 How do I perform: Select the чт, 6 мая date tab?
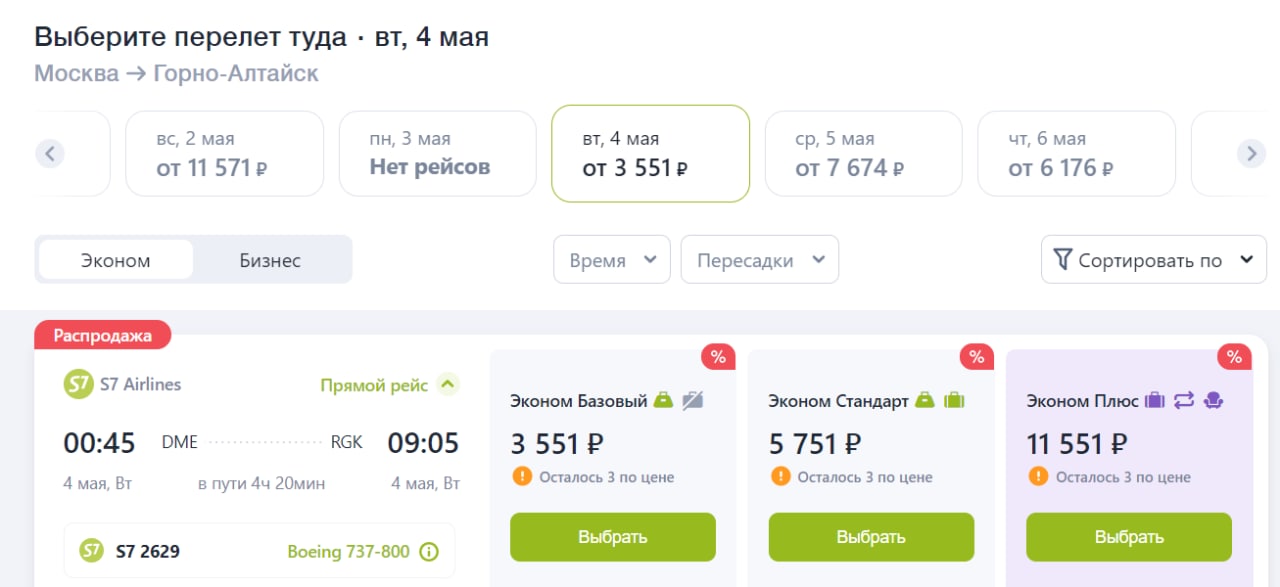pos(1077,153)
